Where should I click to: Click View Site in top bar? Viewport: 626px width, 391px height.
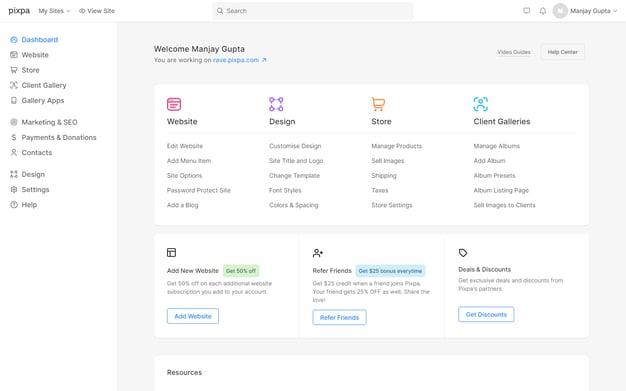click(97, 11)
